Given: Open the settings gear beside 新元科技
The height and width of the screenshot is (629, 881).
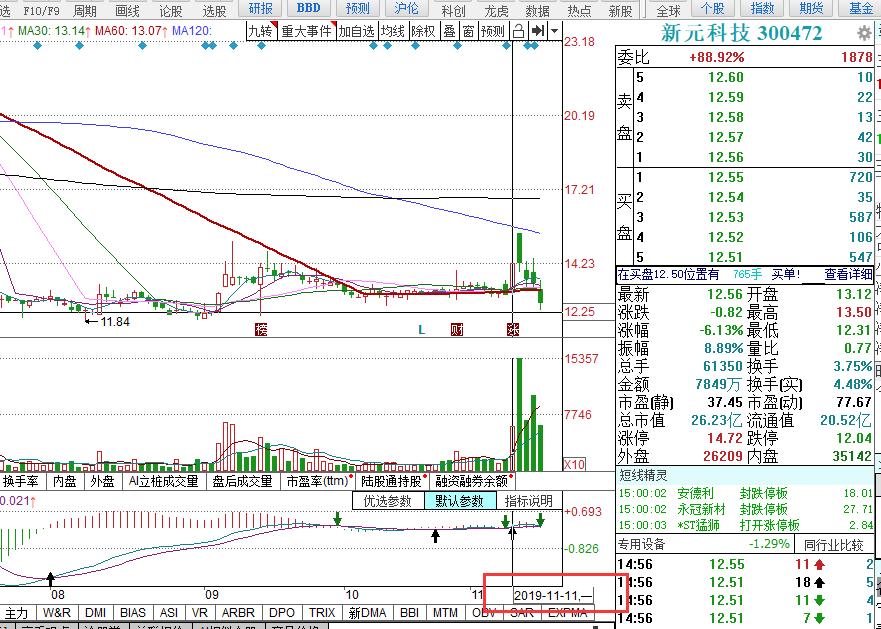Looking at the screenshot, I should [x=864, y=33].
